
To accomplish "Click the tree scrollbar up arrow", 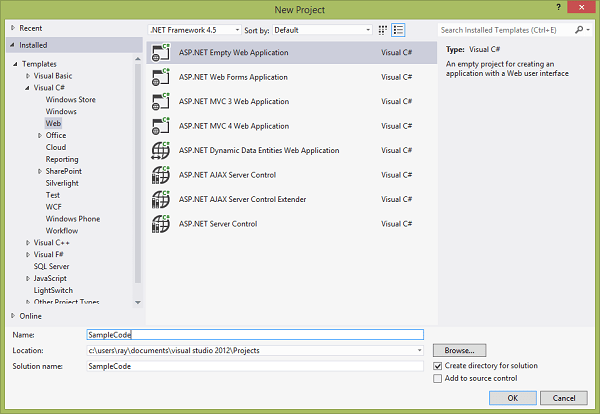I will 138,59.
